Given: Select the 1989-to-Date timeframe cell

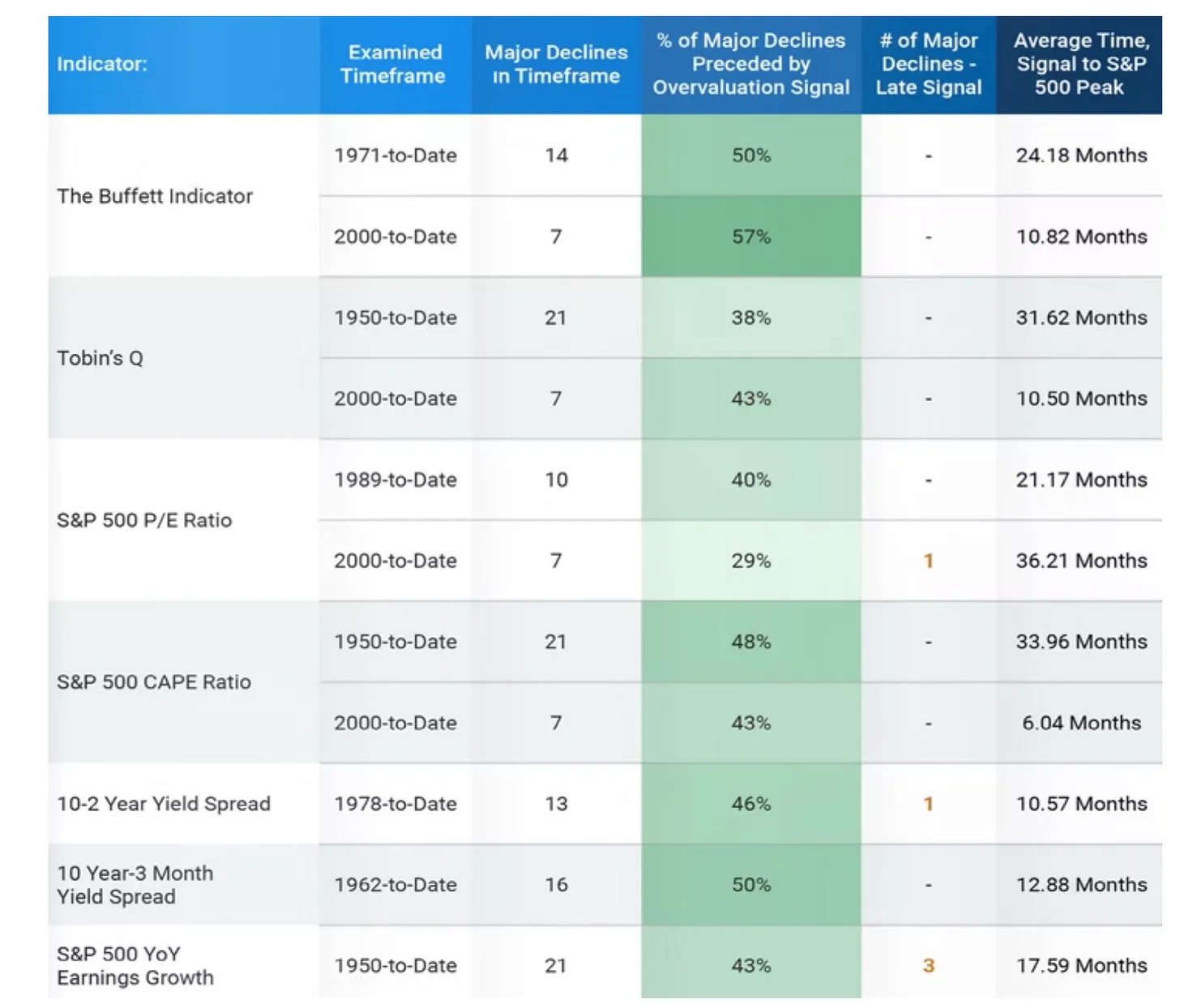Looking at the screenshot, I should pos(395,480).
